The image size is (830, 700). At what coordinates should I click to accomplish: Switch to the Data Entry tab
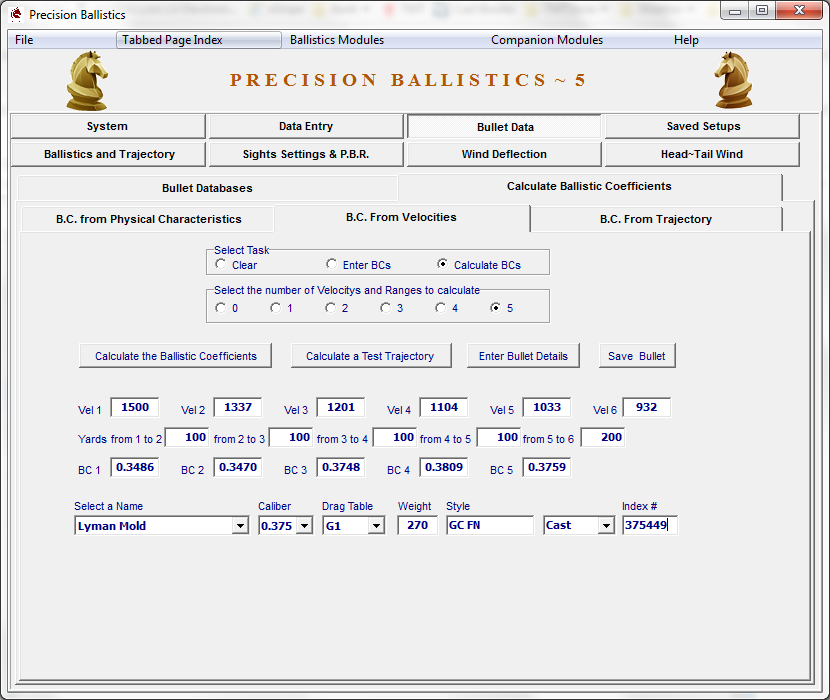(306, 127)
